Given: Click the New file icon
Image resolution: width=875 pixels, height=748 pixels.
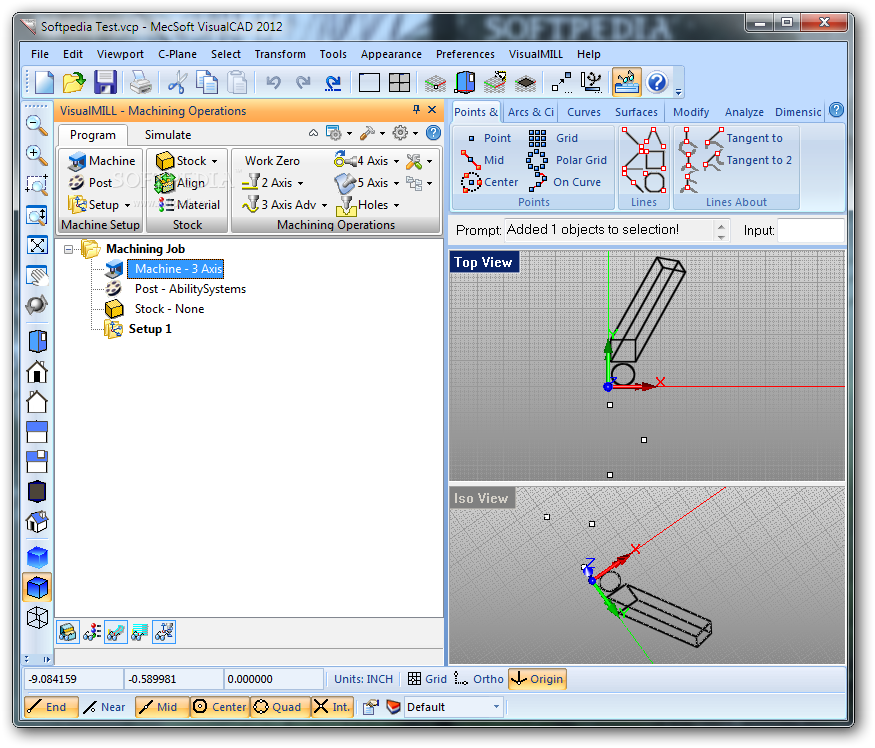Looking at the screenshot, I should click(44, 83).
